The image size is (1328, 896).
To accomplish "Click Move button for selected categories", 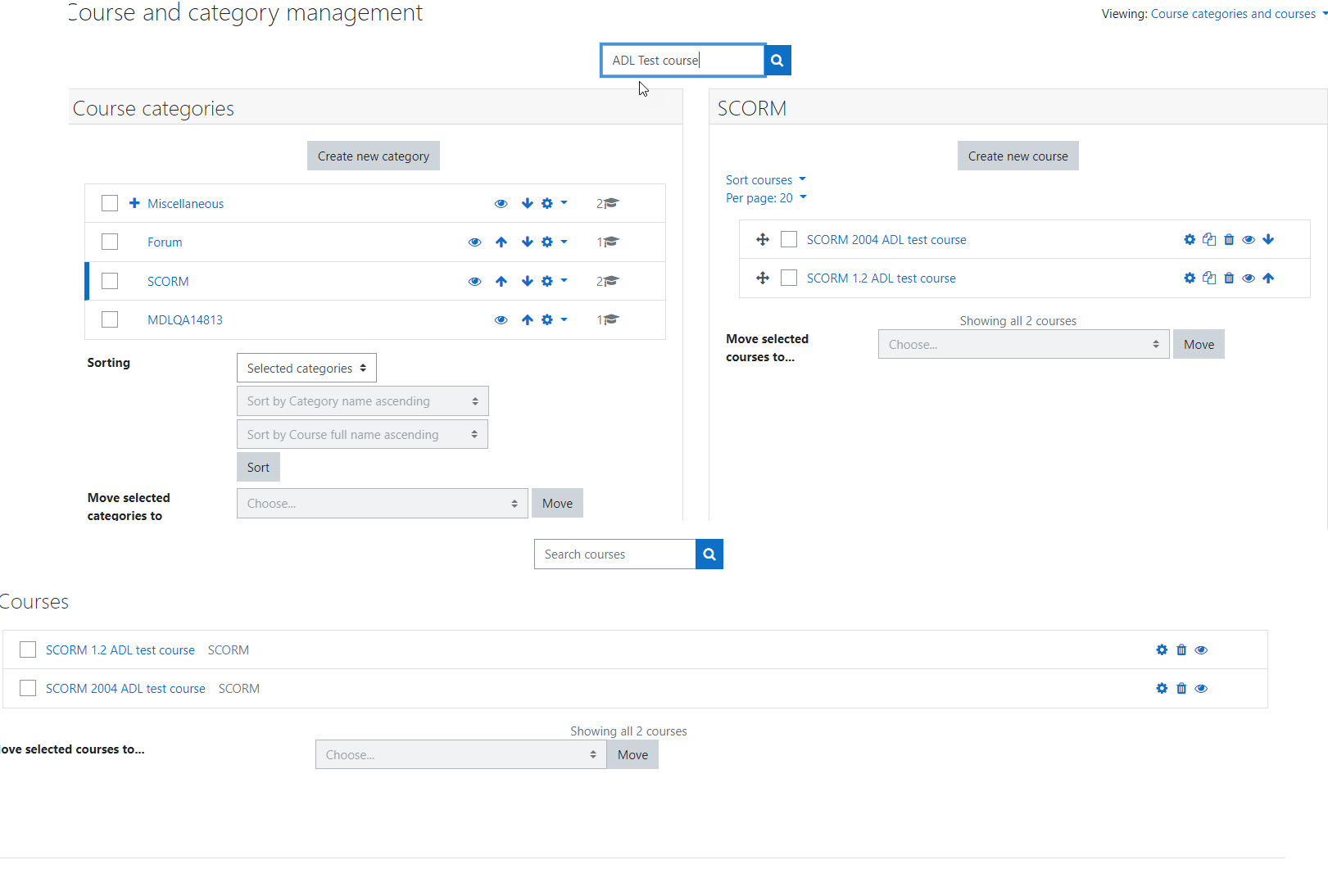I will click(557, 503).
